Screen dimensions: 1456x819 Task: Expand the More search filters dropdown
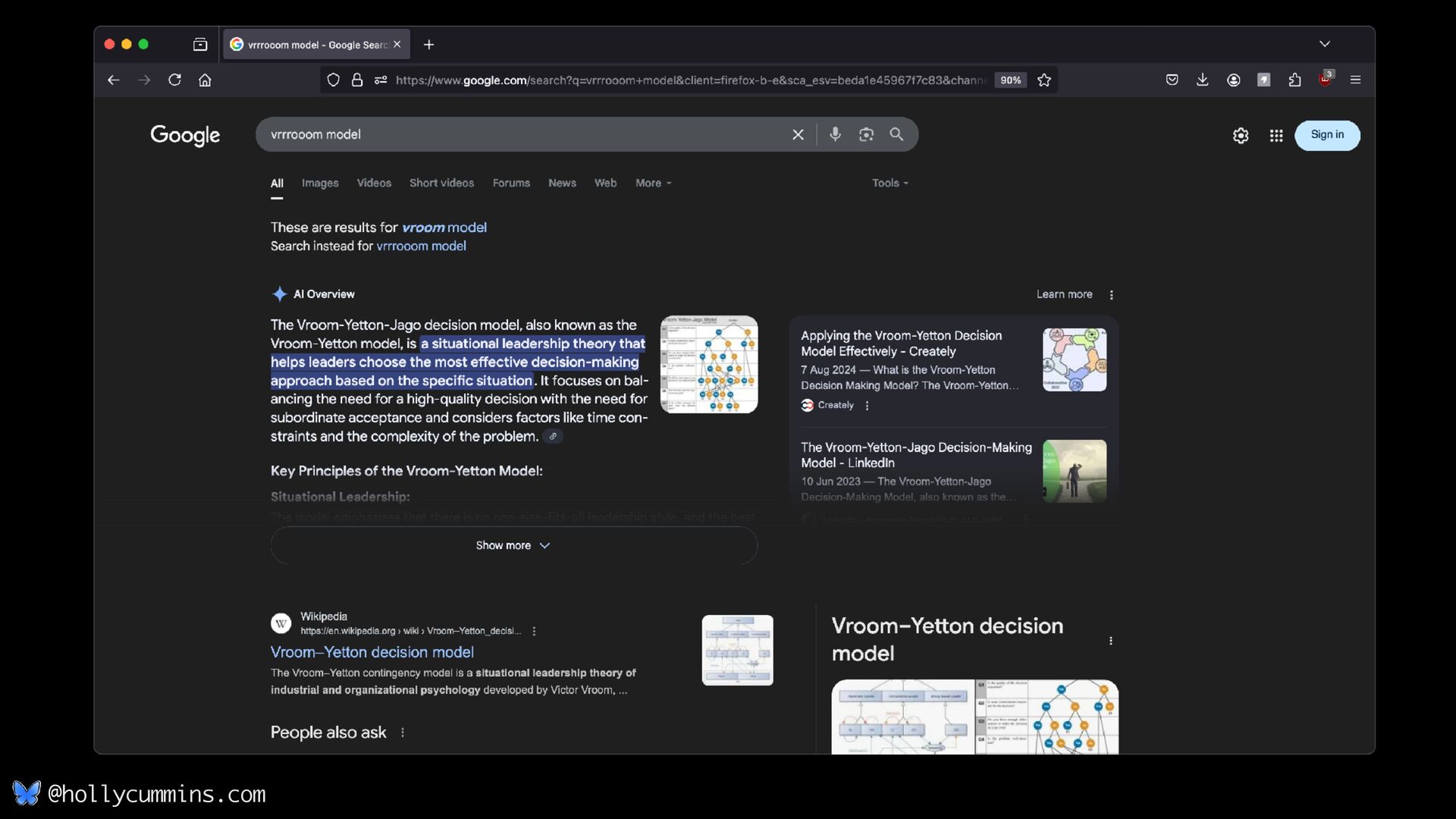pos(653,183)
